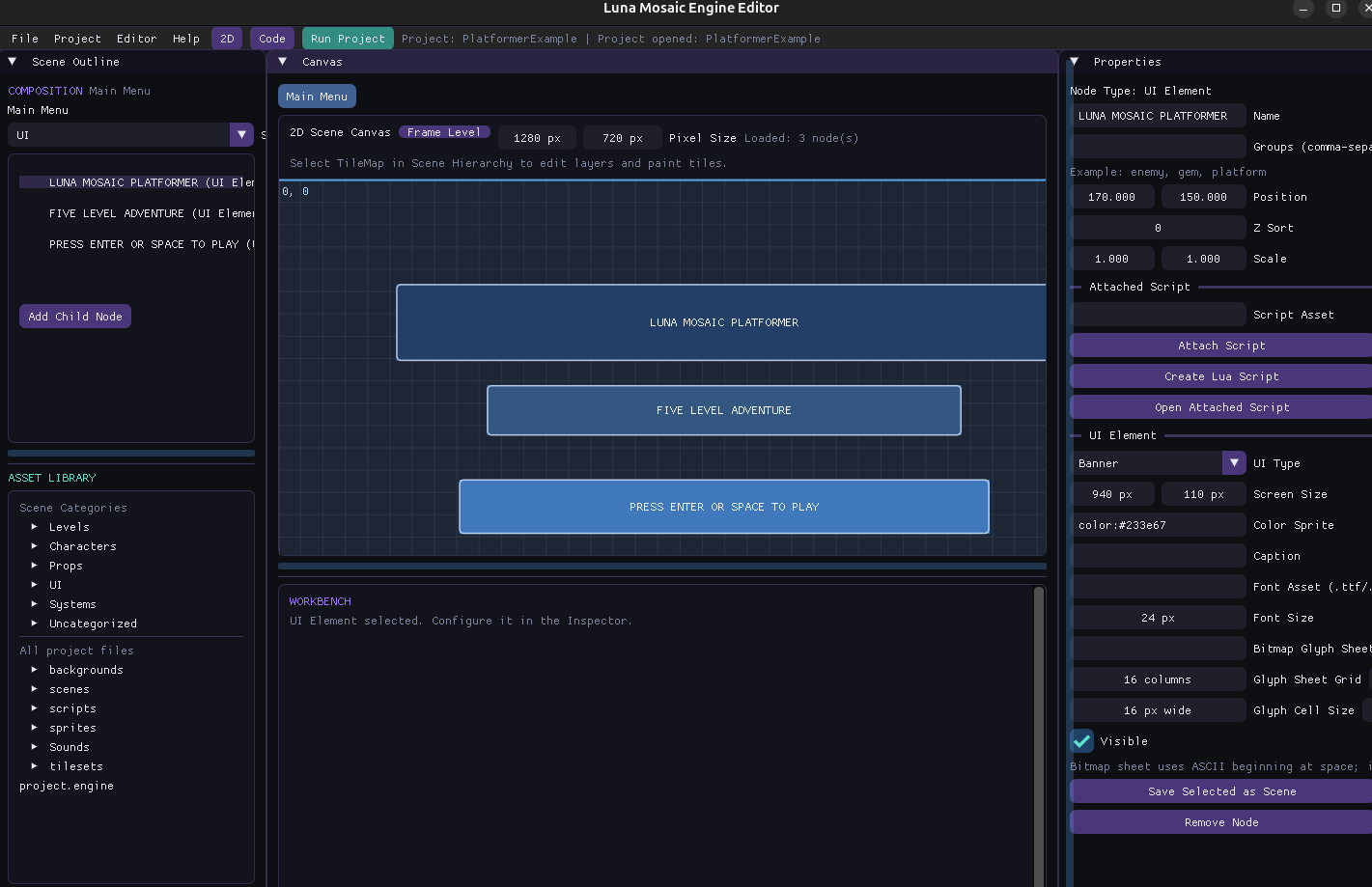Click the Open Attached Script button
The image size is (1372, 887).
tap(1221, 407)
